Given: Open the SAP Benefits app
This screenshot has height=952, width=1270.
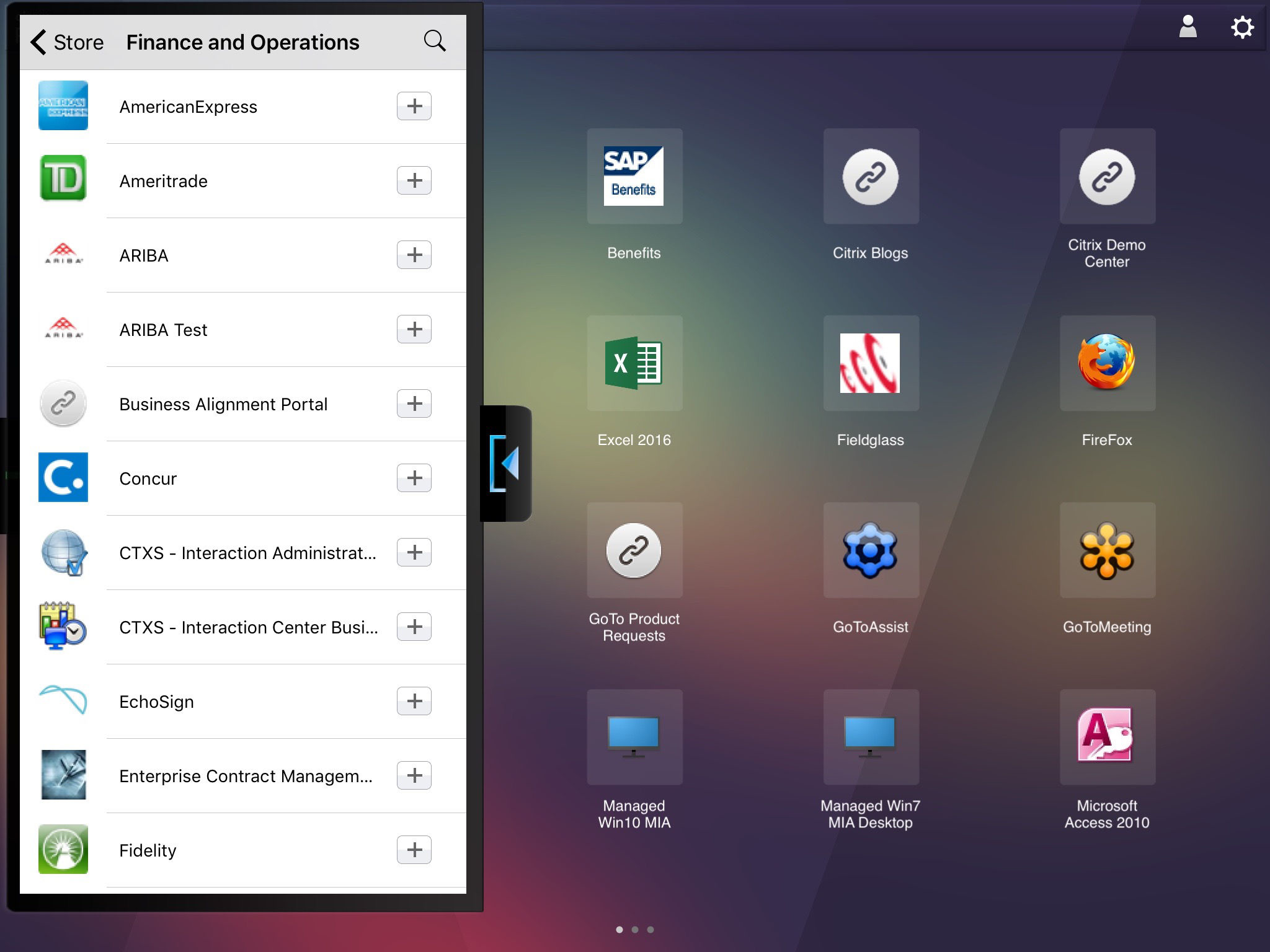Looking at the screenshot, I should pos(634,176).
